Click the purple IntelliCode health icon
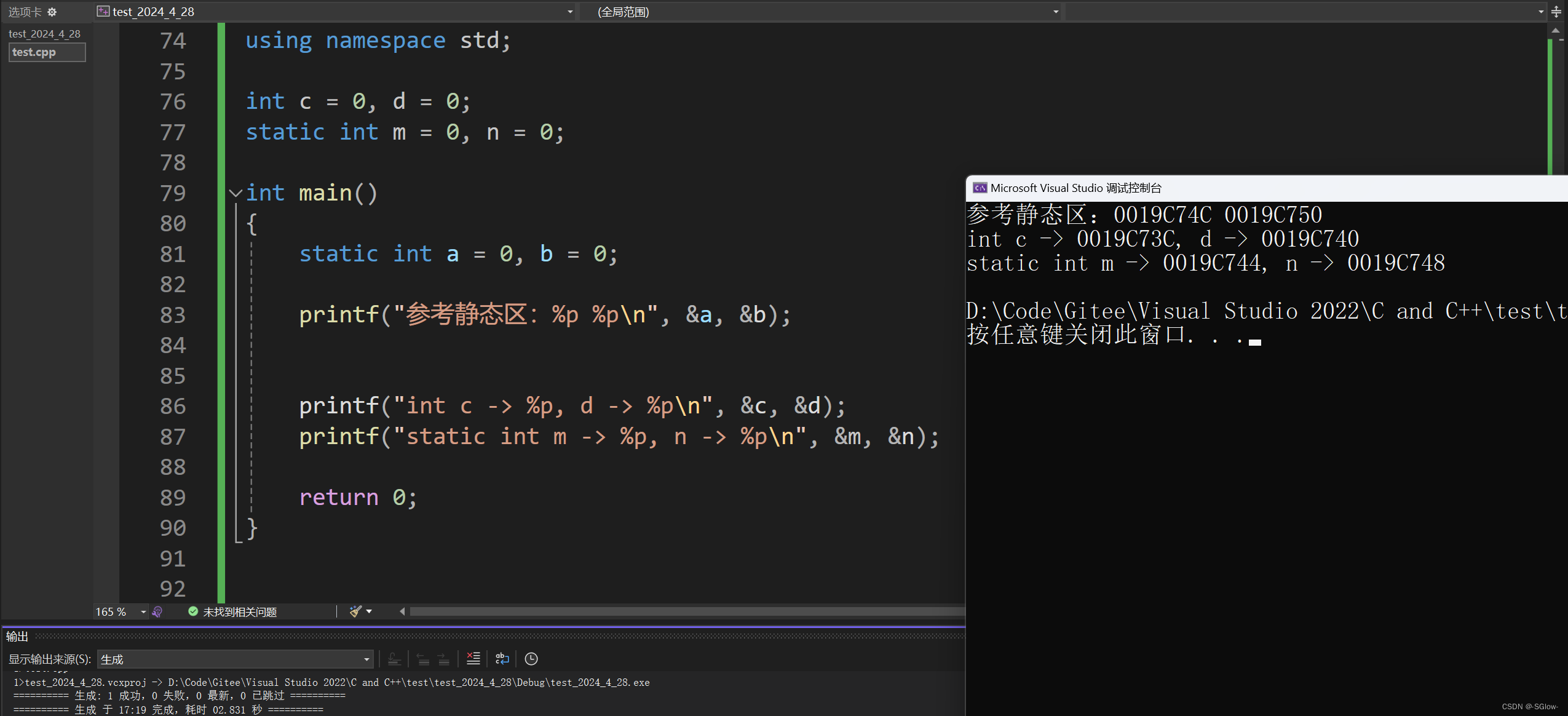Viewport: 1568px width, 716px height. click(x=157, y=611)
